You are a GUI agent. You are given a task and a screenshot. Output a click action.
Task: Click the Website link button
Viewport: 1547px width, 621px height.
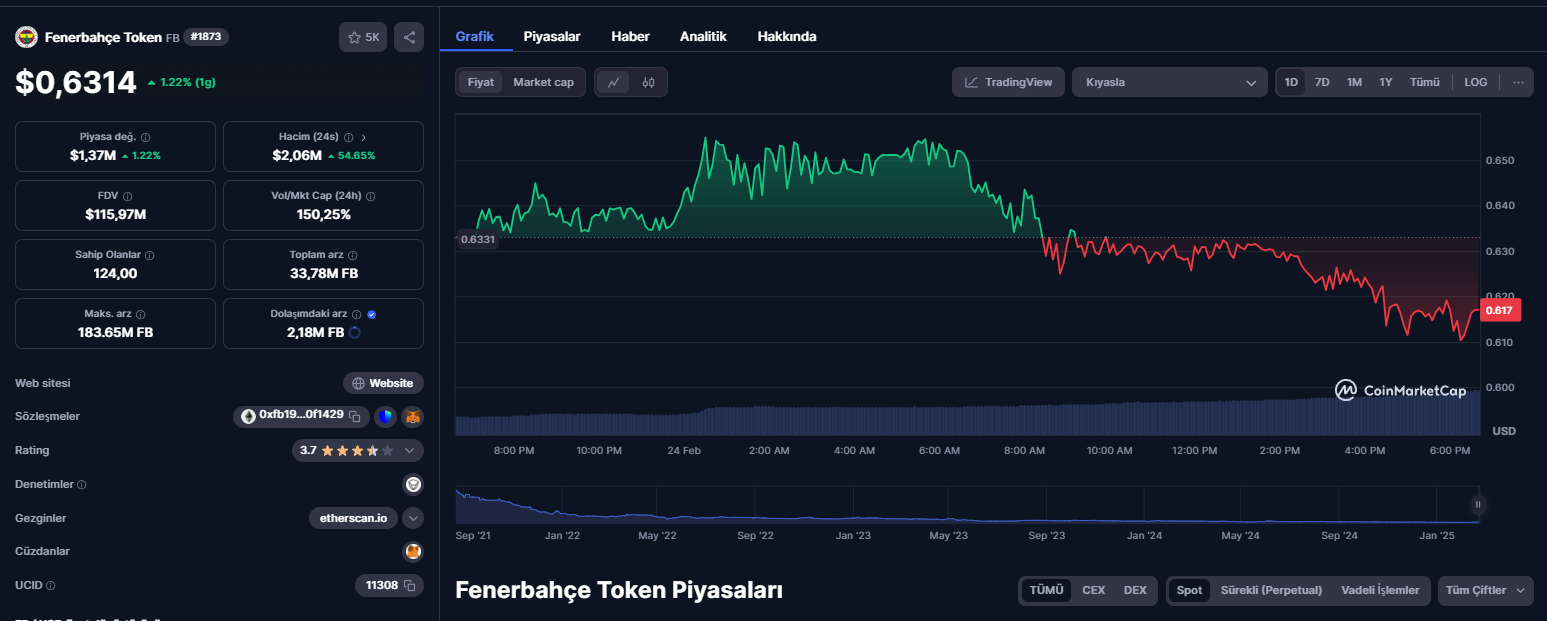[x=383, y=383]
